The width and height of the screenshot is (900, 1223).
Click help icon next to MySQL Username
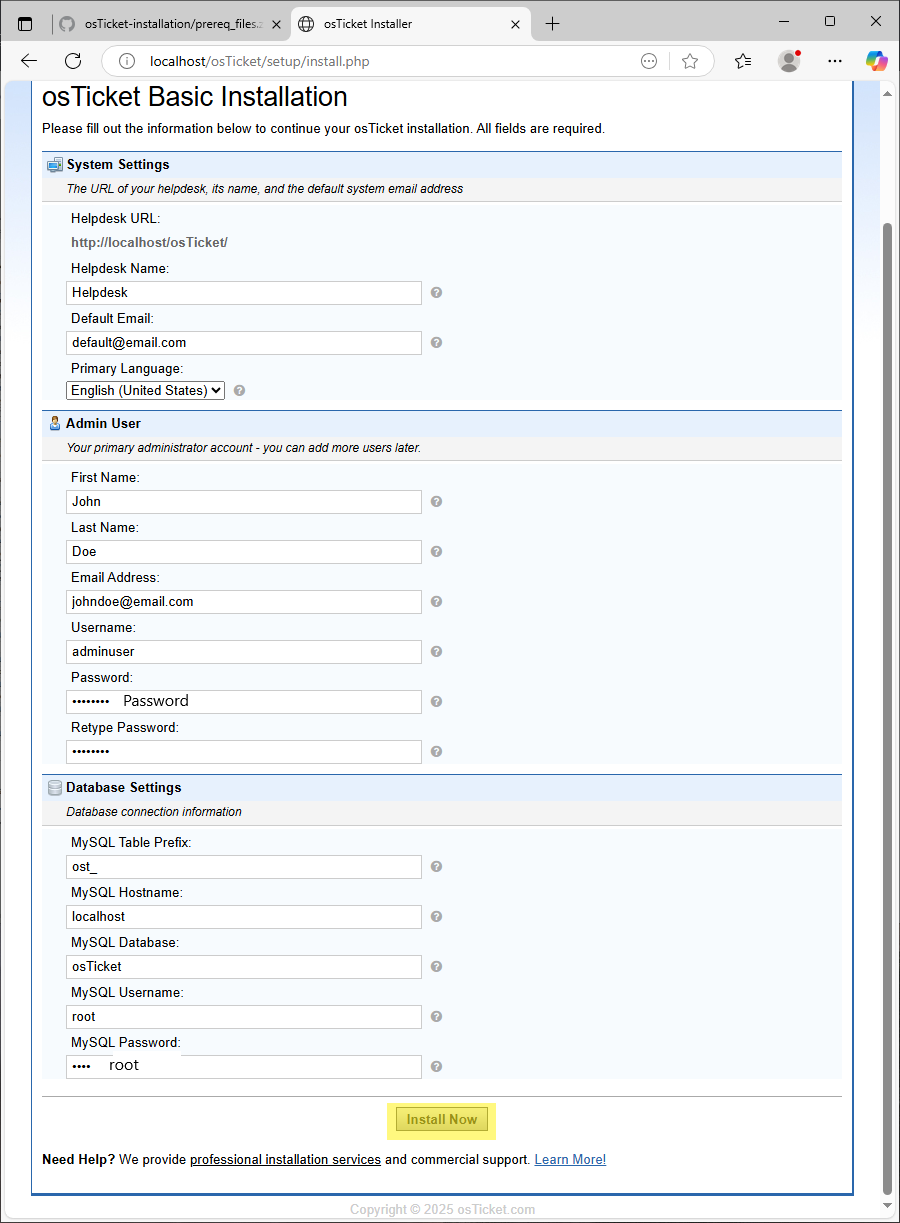(436, 1017)
